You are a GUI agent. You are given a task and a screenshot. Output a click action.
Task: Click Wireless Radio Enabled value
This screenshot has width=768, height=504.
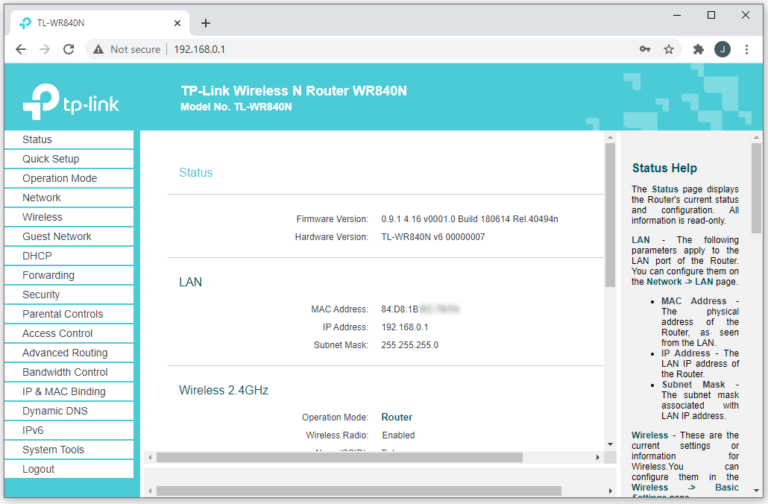(398, 435)
